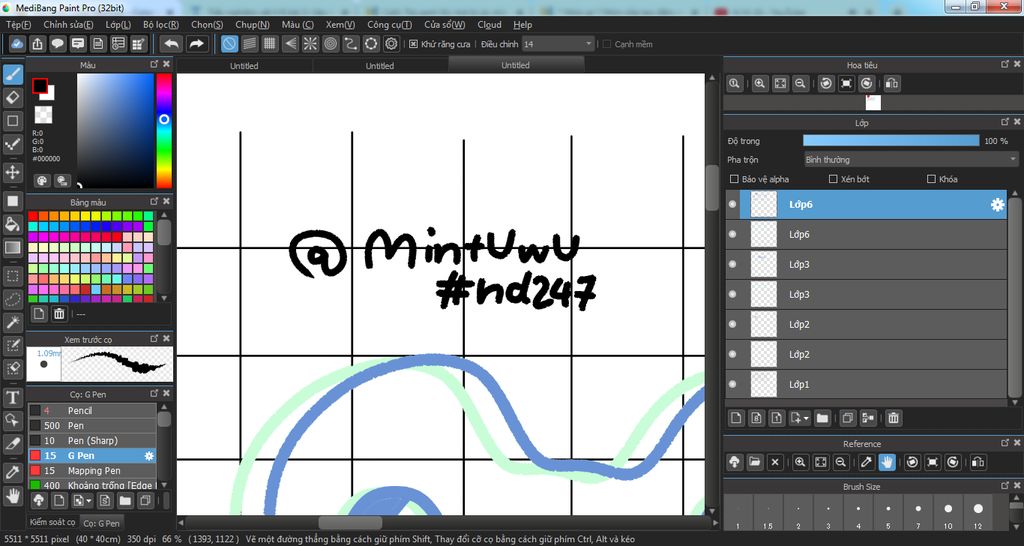Select the Pen (Sharp) brush
This screenshot has width=1024, height=546.
(91, 440)
